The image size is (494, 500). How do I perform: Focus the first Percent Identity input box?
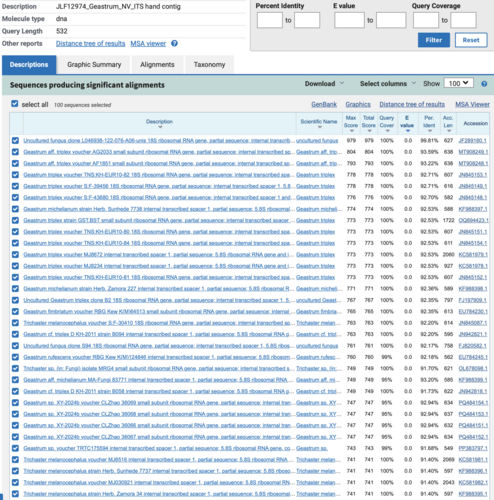coord(270,20)
